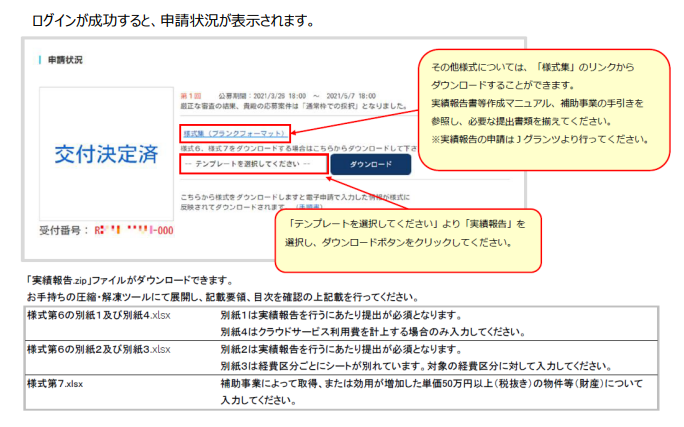The height and width of the screenshot is (427, 684).
Task: Click the lower yellow callout about 実績報告
Action: coord(410,230)
